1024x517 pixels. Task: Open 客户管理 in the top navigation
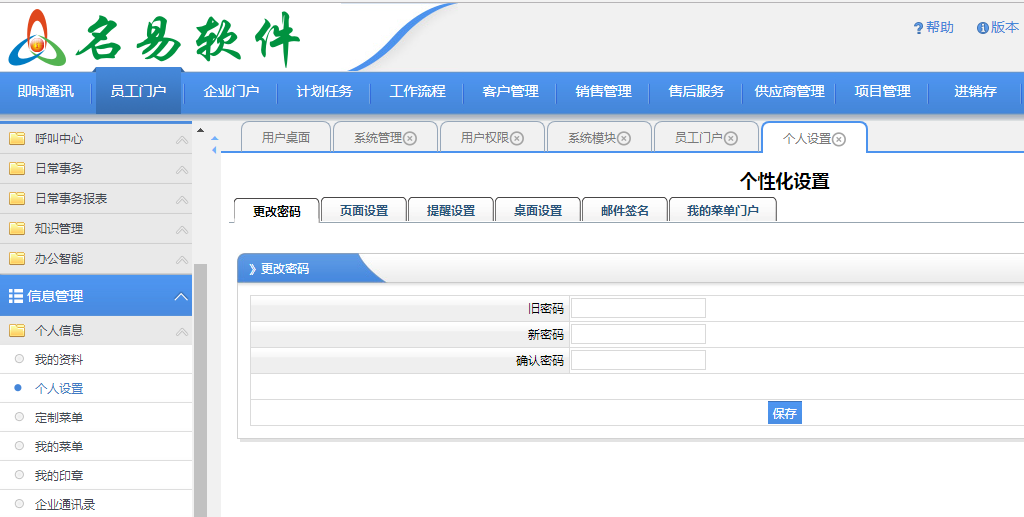click(x=510, y=91)
